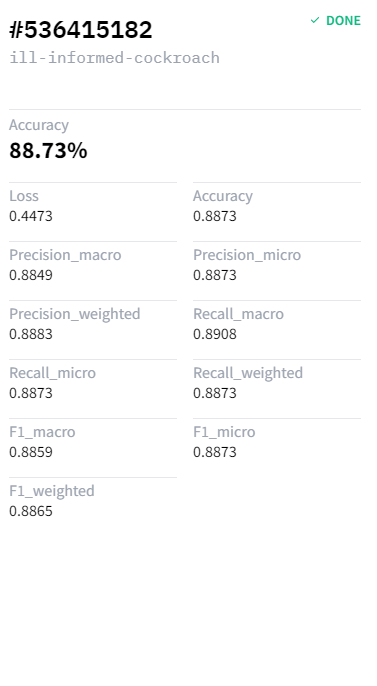Click the ill-informed-cockroach model name

[x=114, y=58]
